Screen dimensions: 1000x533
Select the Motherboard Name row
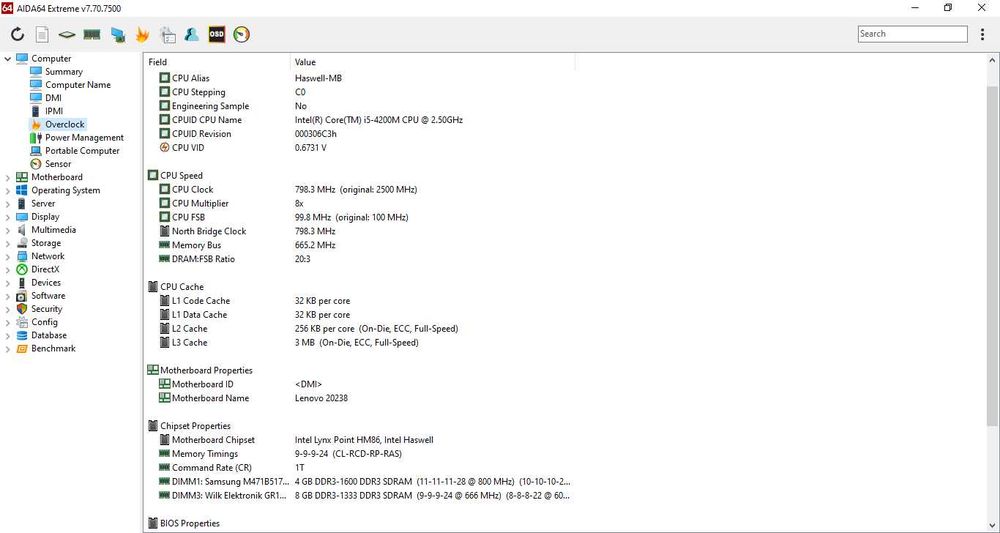click(x=360, y=398)
